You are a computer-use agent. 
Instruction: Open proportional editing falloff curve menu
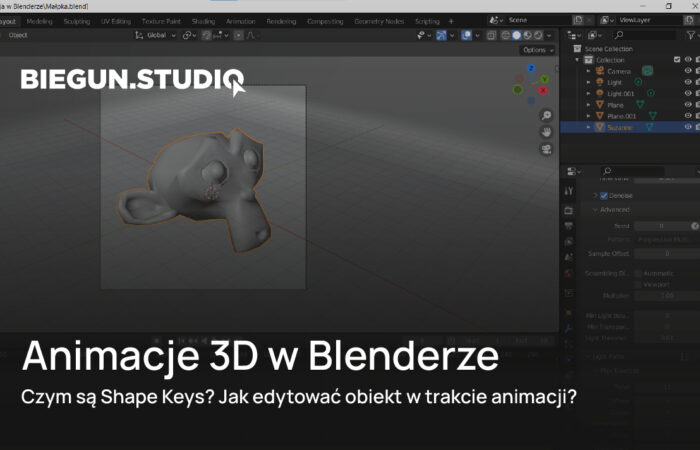(x=251, y=35)
